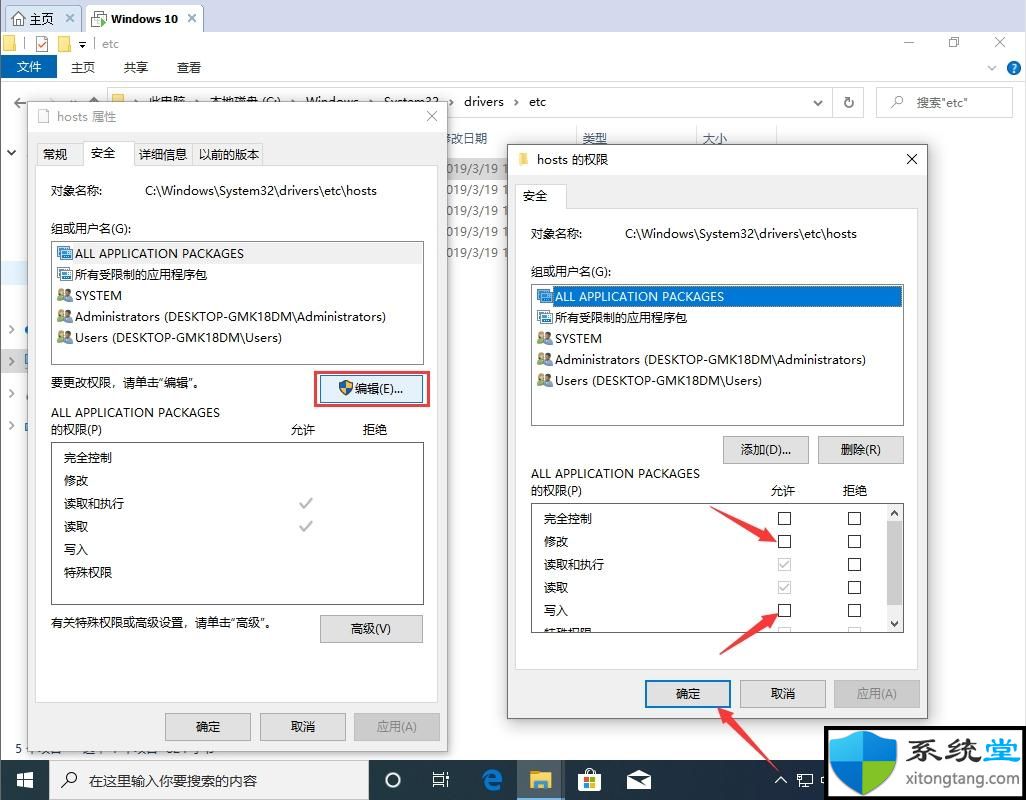Check 修改 deny checkbox

854,541
